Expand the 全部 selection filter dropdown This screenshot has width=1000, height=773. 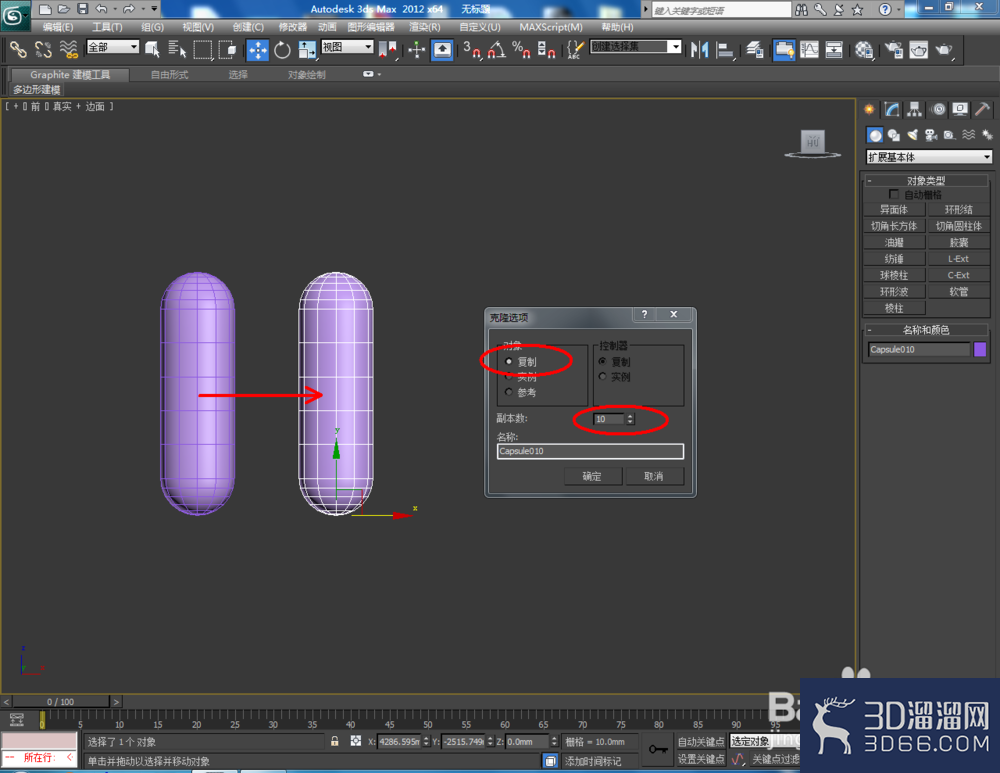tap(113, 47)
